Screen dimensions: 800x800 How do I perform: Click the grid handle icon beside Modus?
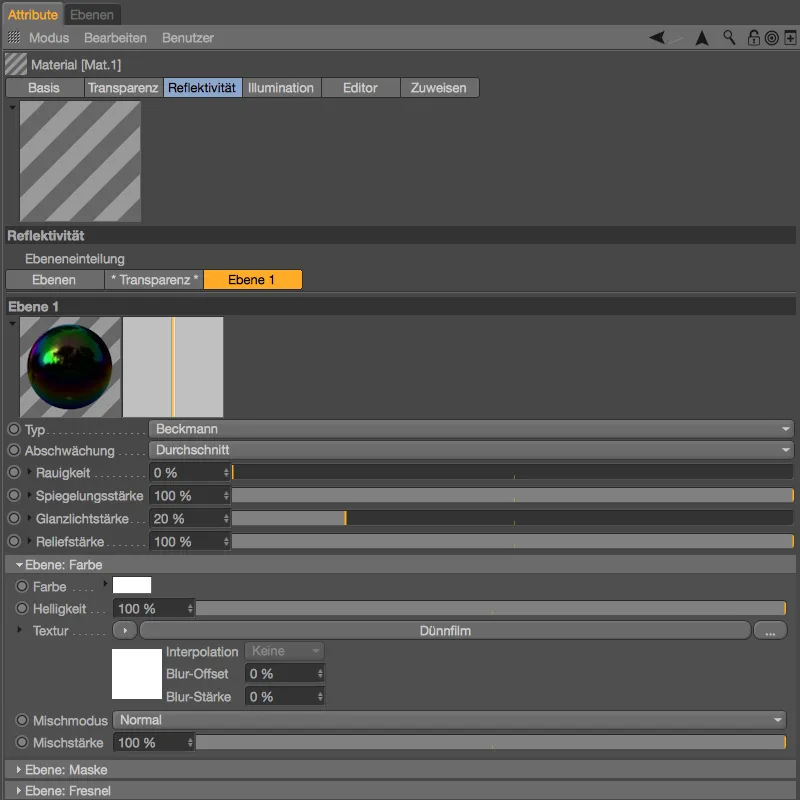coord(14,37)
